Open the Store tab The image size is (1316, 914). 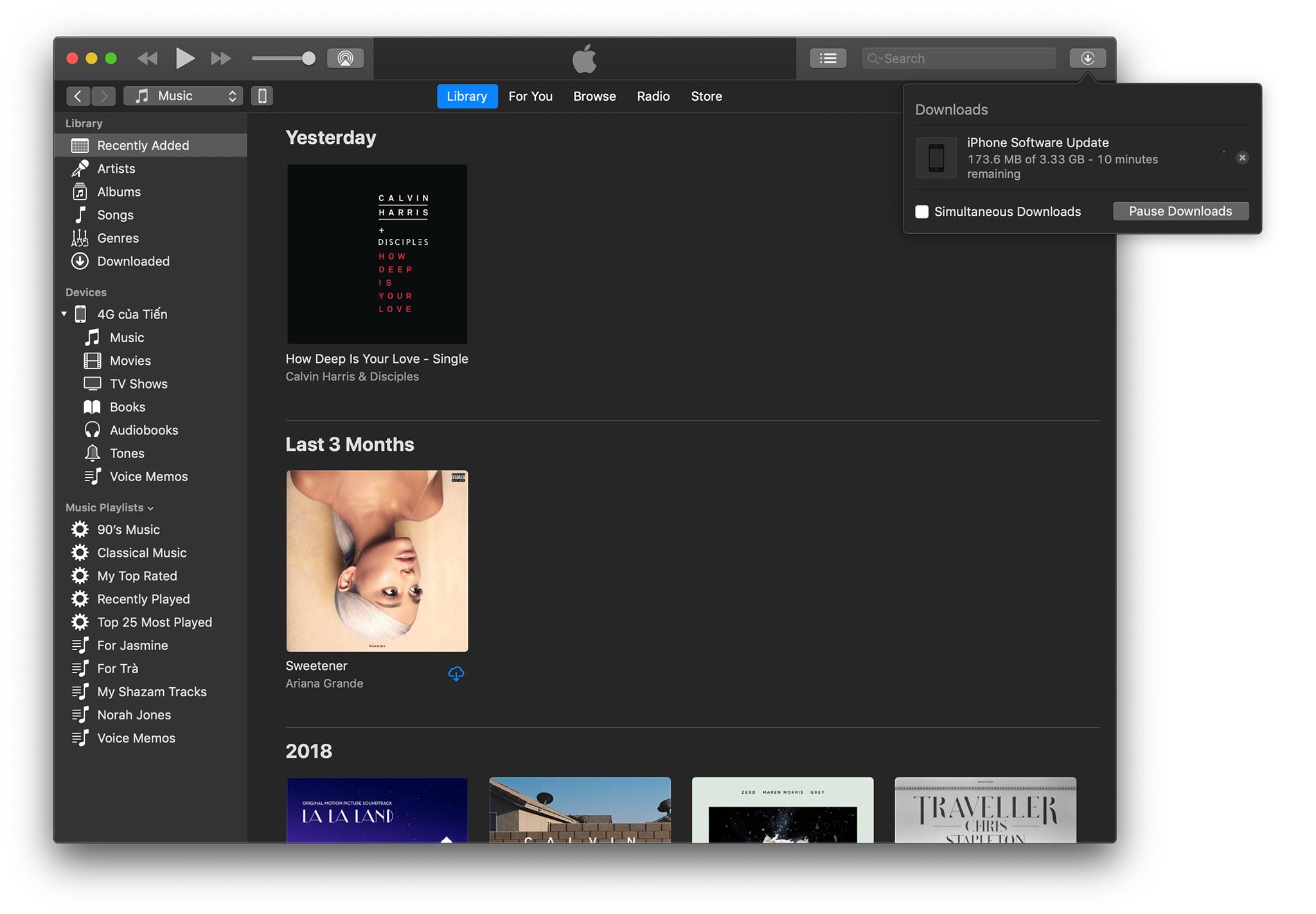point(706,96)
